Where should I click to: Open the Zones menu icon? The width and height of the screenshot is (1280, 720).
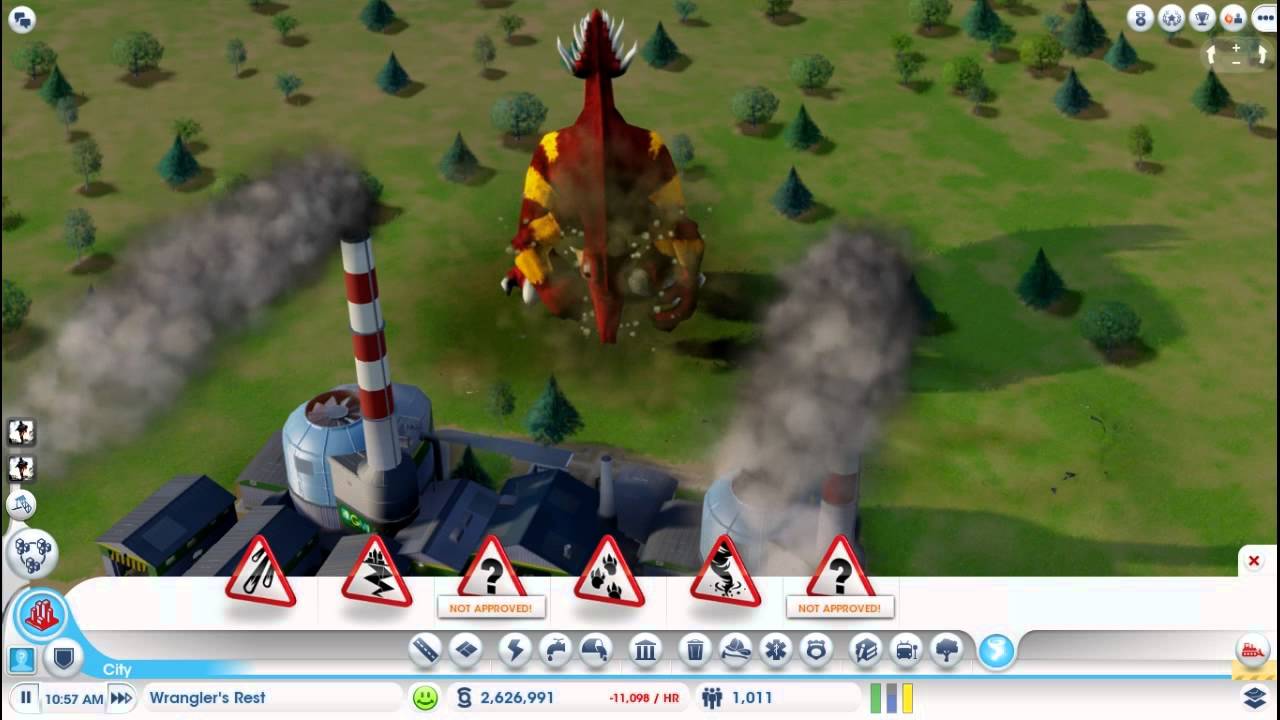[467, 651]
